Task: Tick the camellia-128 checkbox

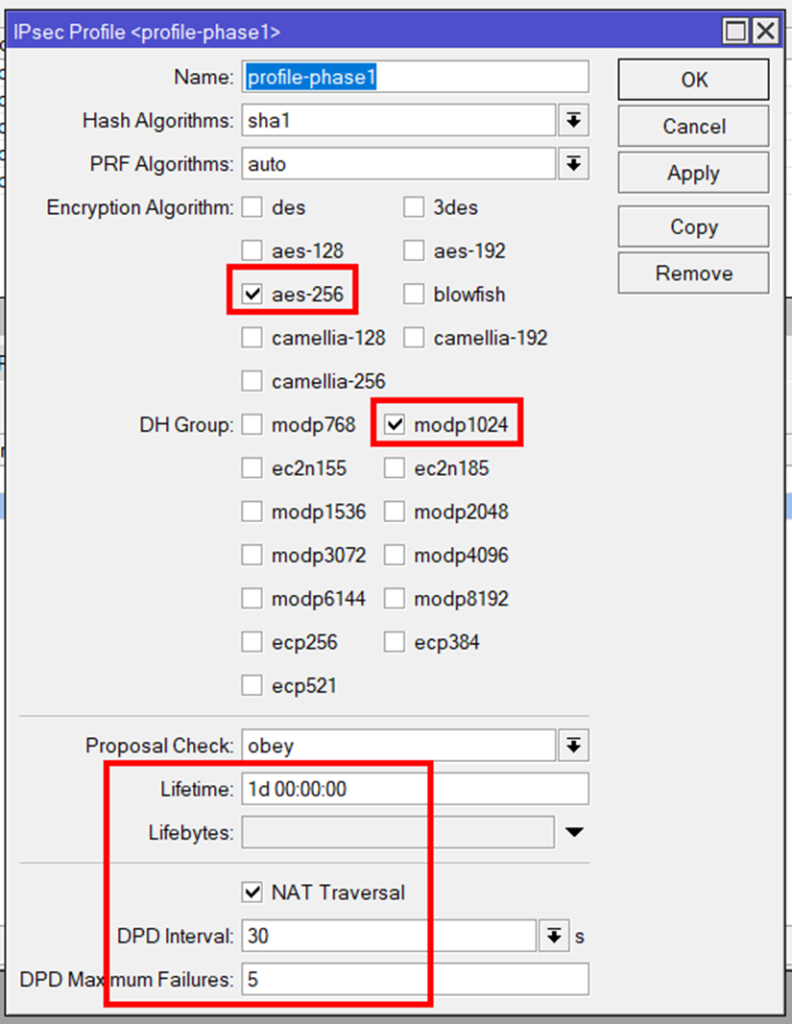Action: (x=252, y=338)
